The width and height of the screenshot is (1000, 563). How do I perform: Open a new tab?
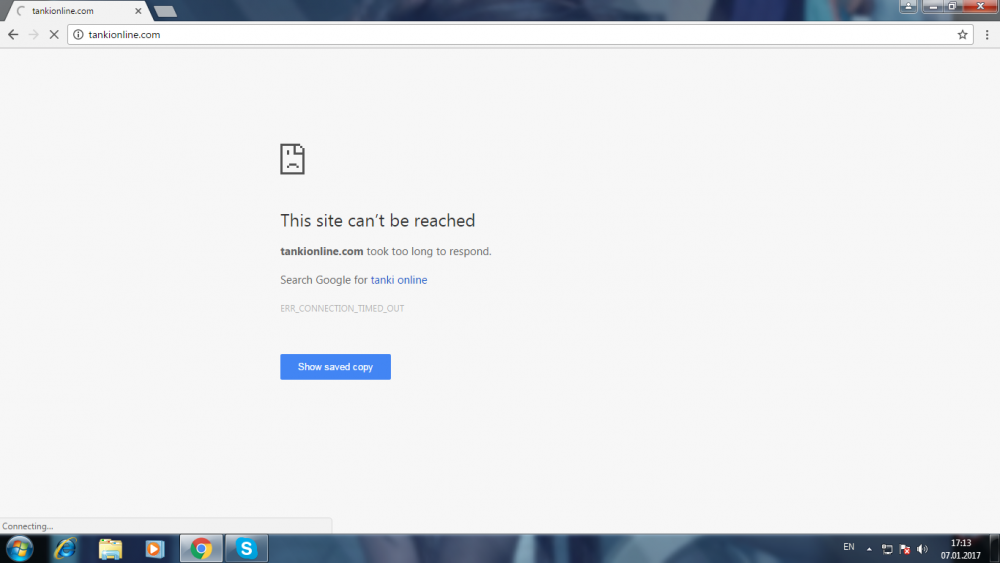tap(165, 11)
